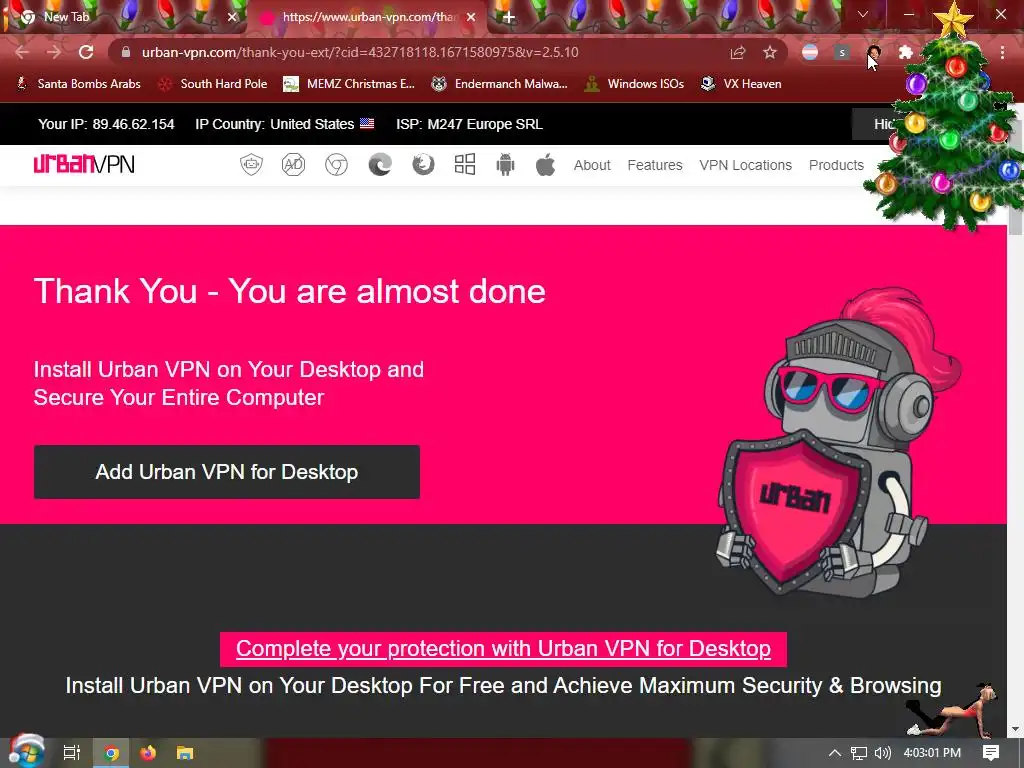Viewport: 1024px width, 768px height.
Task: Click the Chrome icon on the taskbar
Action: (x=112, y=753)
